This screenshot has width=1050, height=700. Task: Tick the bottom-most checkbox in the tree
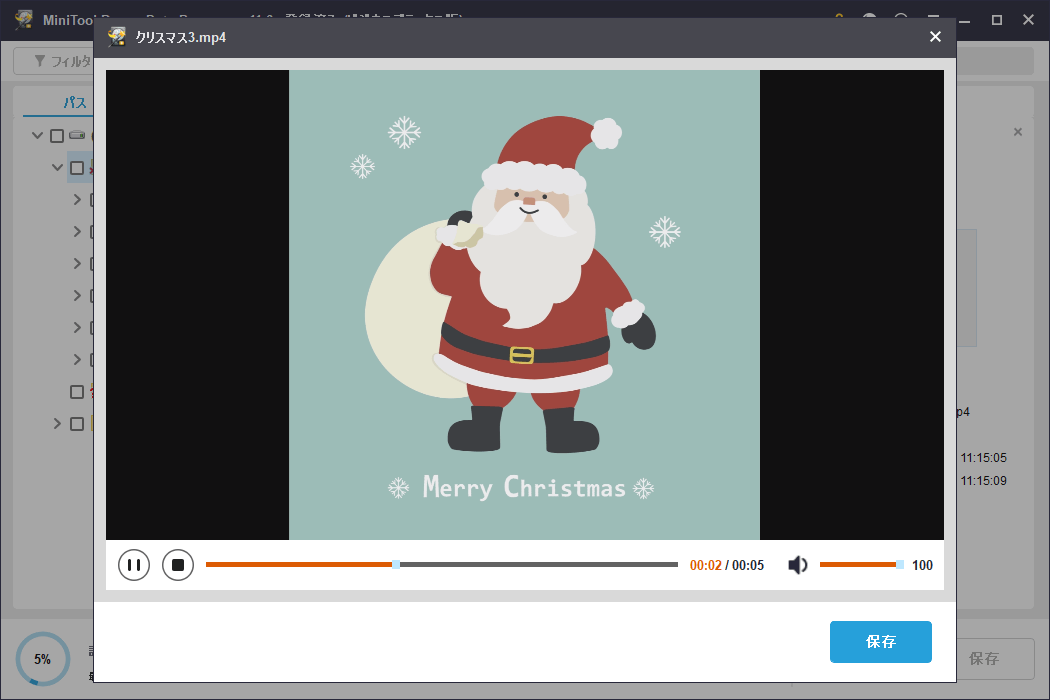(77, 424)
